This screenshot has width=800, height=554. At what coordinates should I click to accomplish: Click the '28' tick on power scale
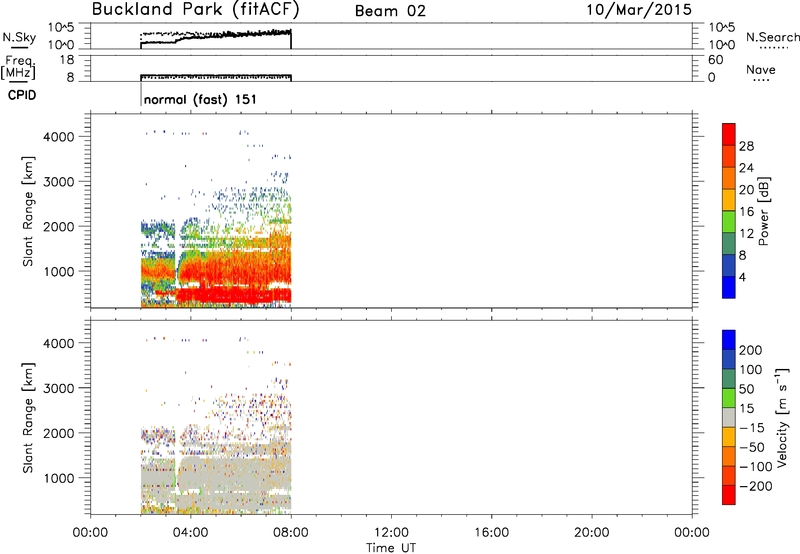(x=746, y=146)
